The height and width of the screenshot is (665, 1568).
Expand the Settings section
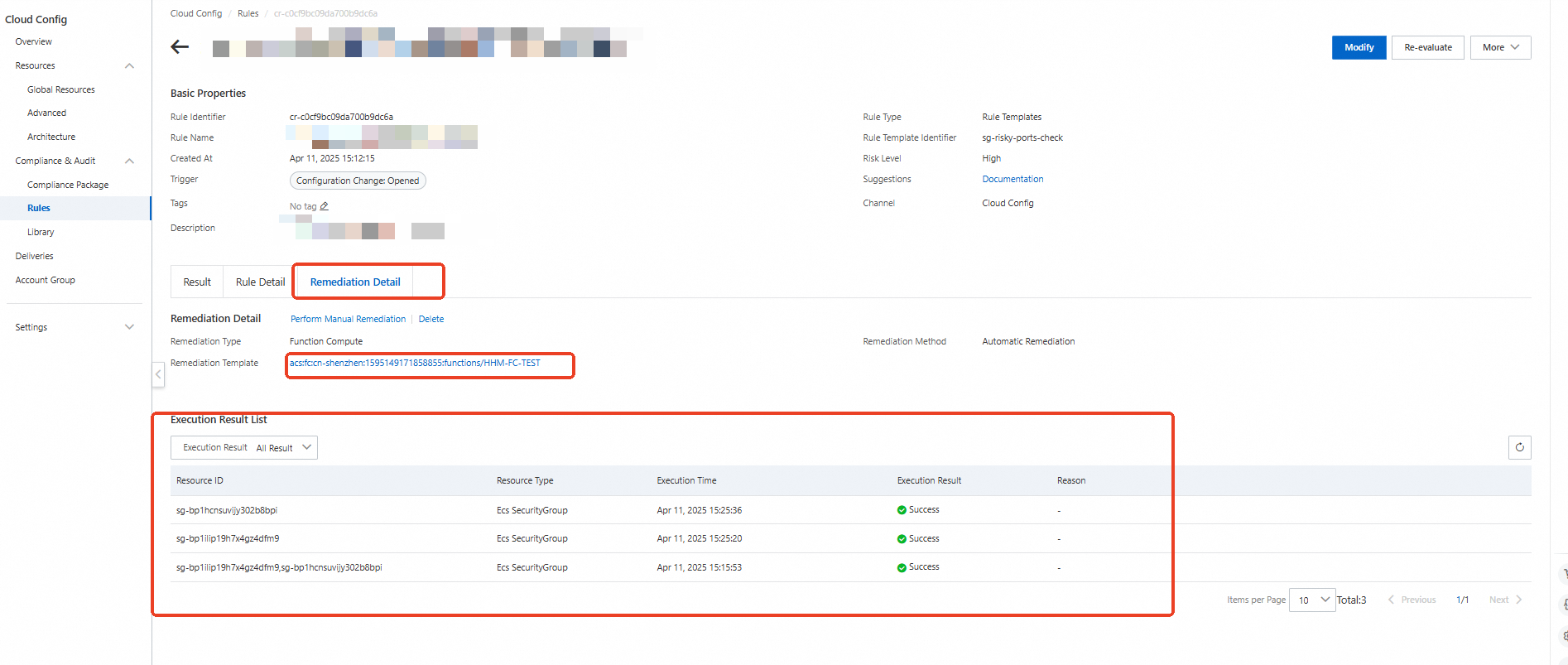point(129,327)
